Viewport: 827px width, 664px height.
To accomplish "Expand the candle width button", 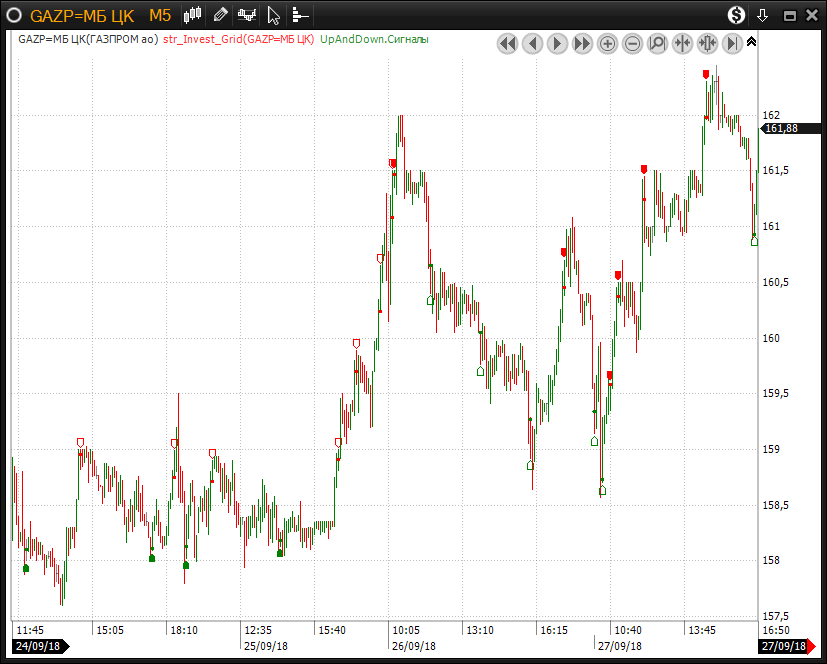I will click(707, 44).
